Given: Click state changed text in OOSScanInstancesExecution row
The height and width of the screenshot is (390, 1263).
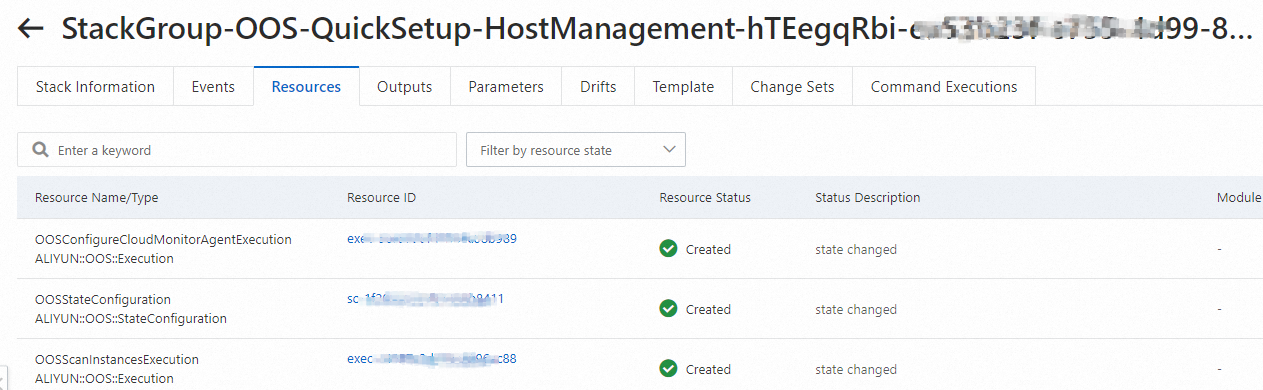Looking at the screenshot, I should pyautogui.click(x=856, y=370).
